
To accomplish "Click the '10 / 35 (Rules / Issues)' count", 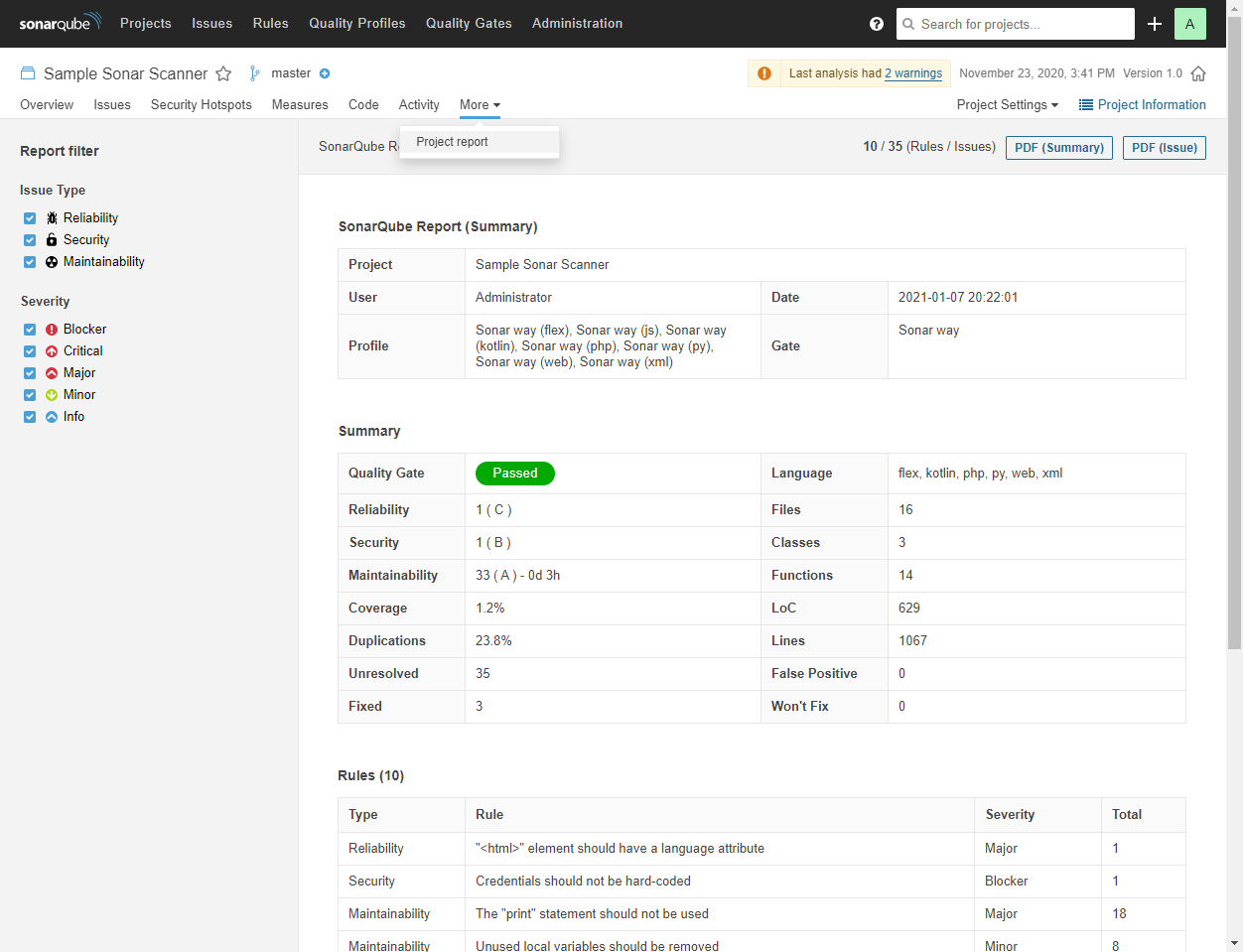I will coord(929,147).
